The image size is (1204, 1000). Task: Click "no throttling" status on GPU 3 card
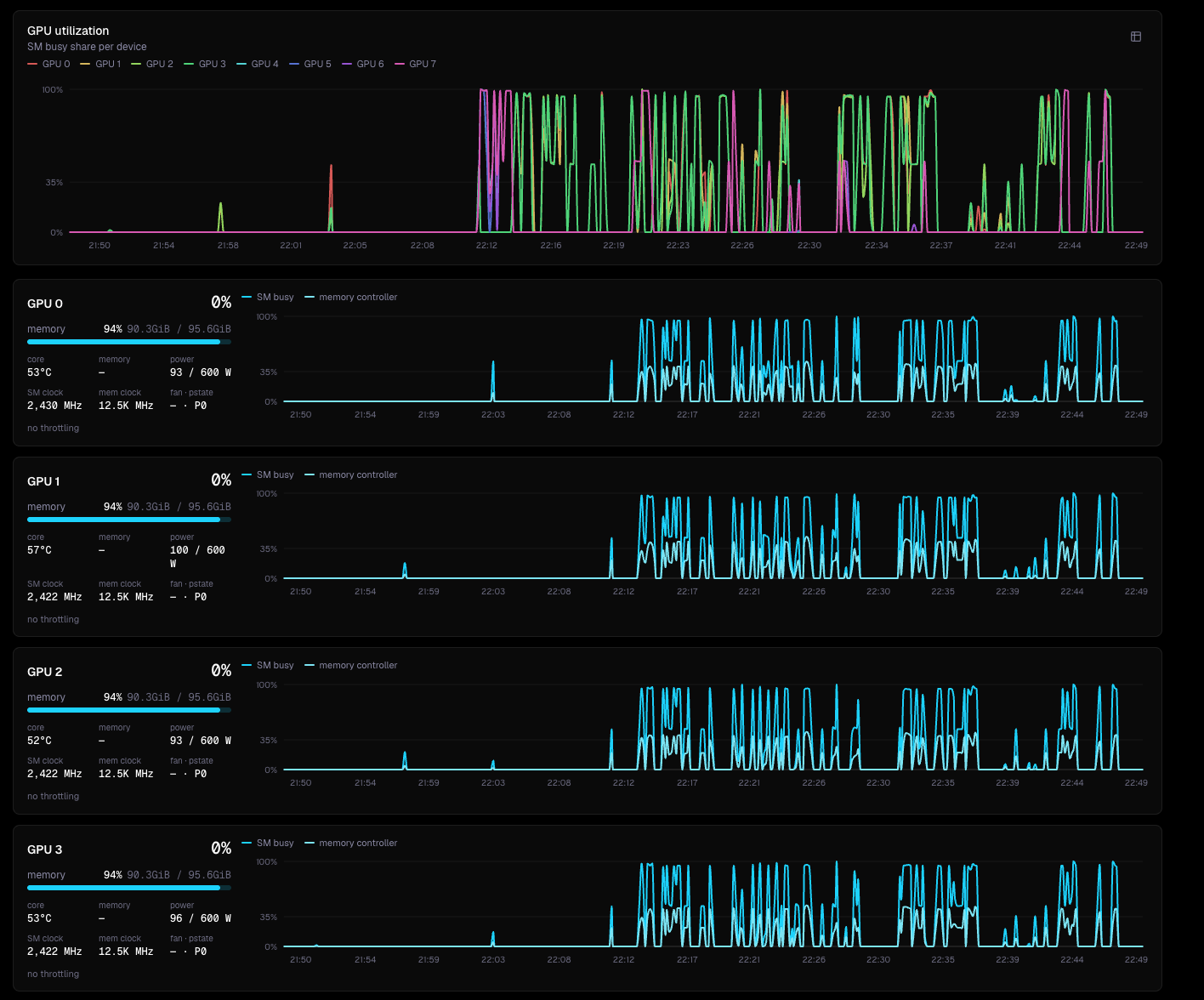(x=53, y=974)
